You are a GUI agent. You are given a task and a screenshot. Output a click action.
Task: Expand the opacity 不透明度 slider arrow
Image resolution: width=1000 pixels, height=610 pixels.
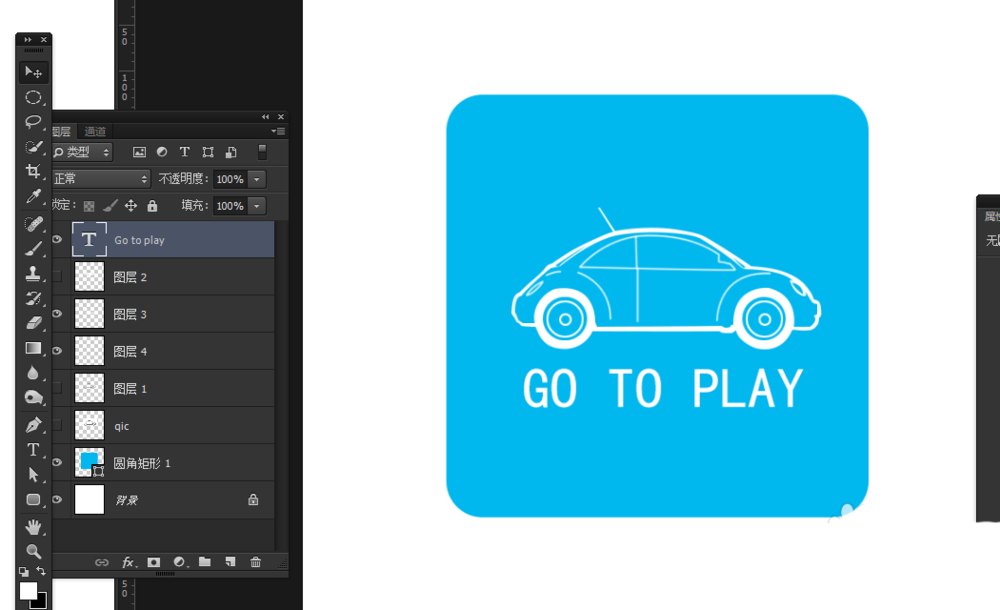(x=257, y=179)
